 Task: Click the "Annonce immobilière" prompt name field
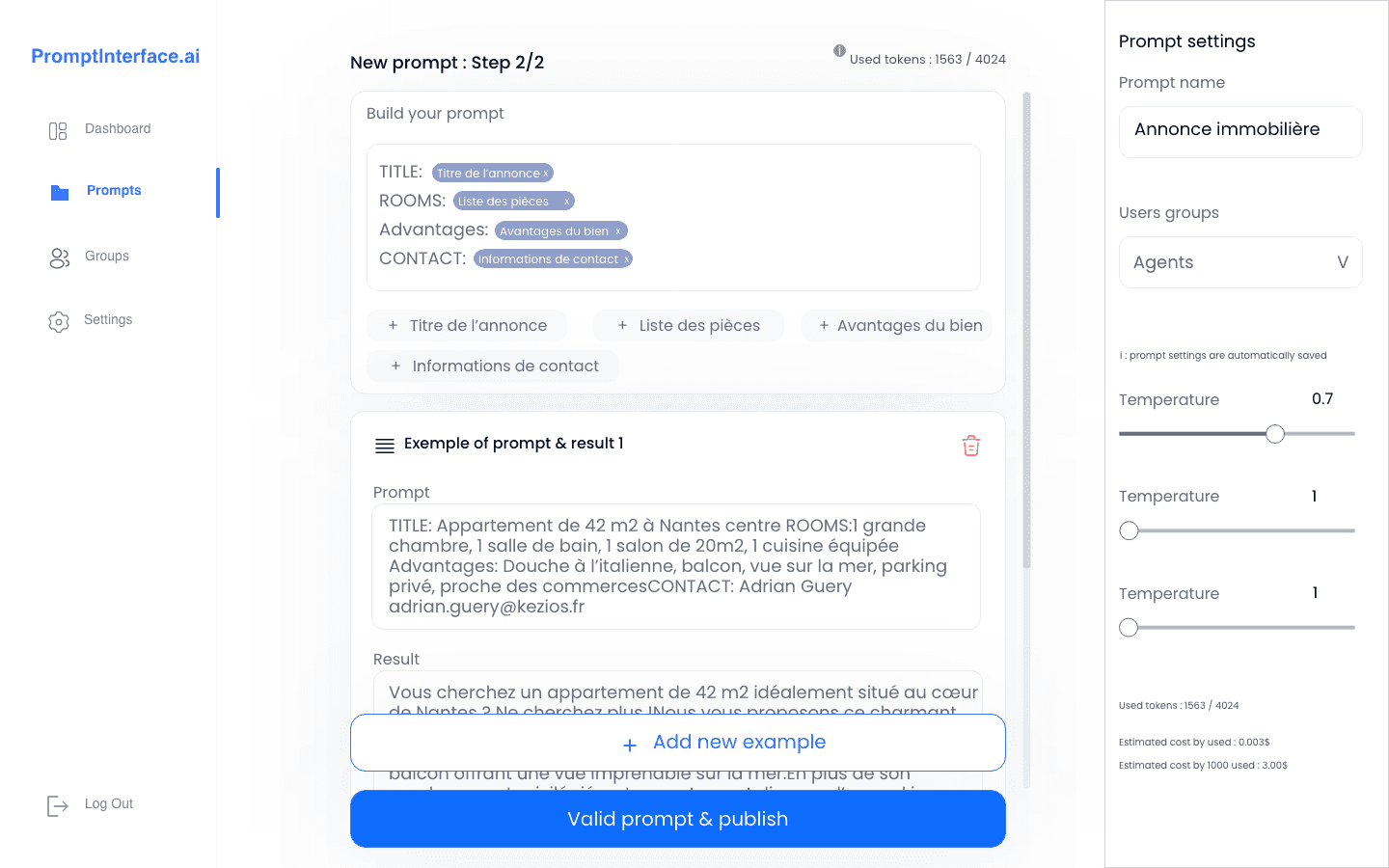(x=1240, y=131)
